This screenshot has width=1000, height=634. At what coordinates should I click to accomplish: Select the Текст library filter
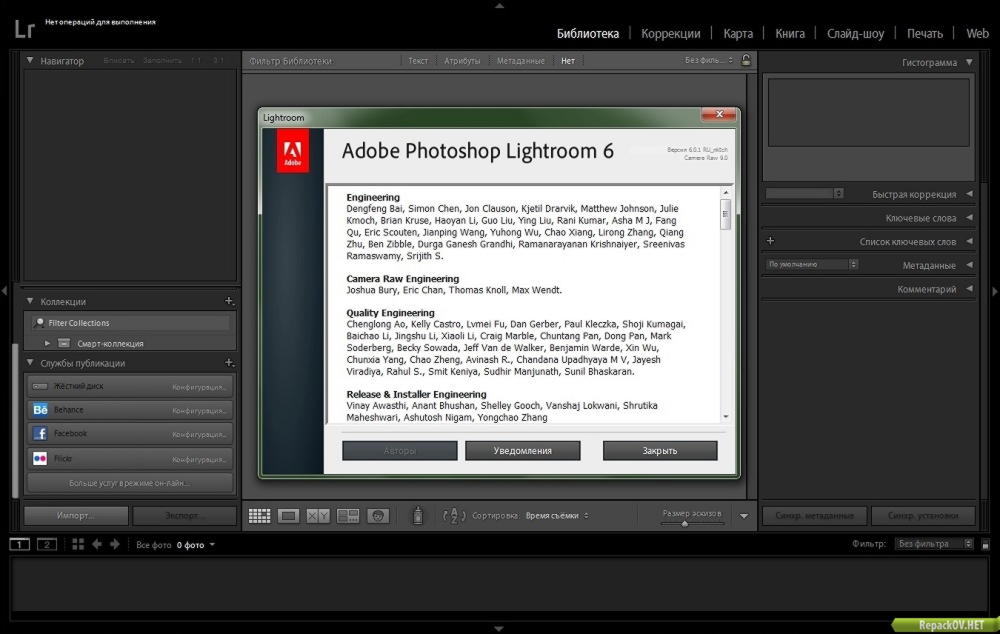coord(418,61)
